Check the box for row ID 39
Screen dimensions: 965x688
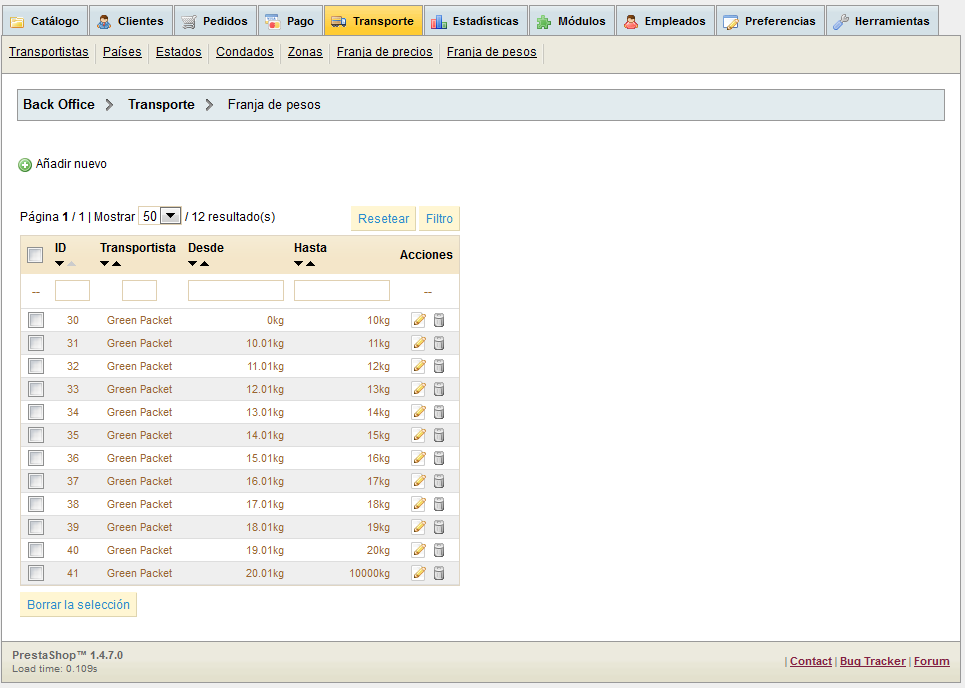[36, 527]
